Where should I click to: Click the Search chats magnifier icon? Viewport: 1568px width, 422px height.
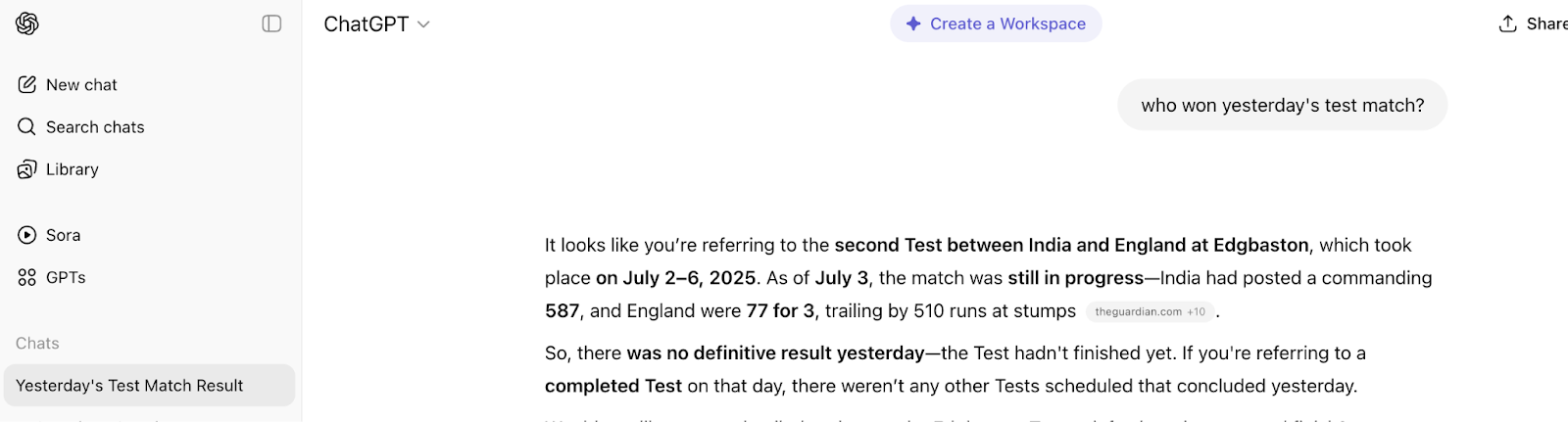(x=27, y=127)
